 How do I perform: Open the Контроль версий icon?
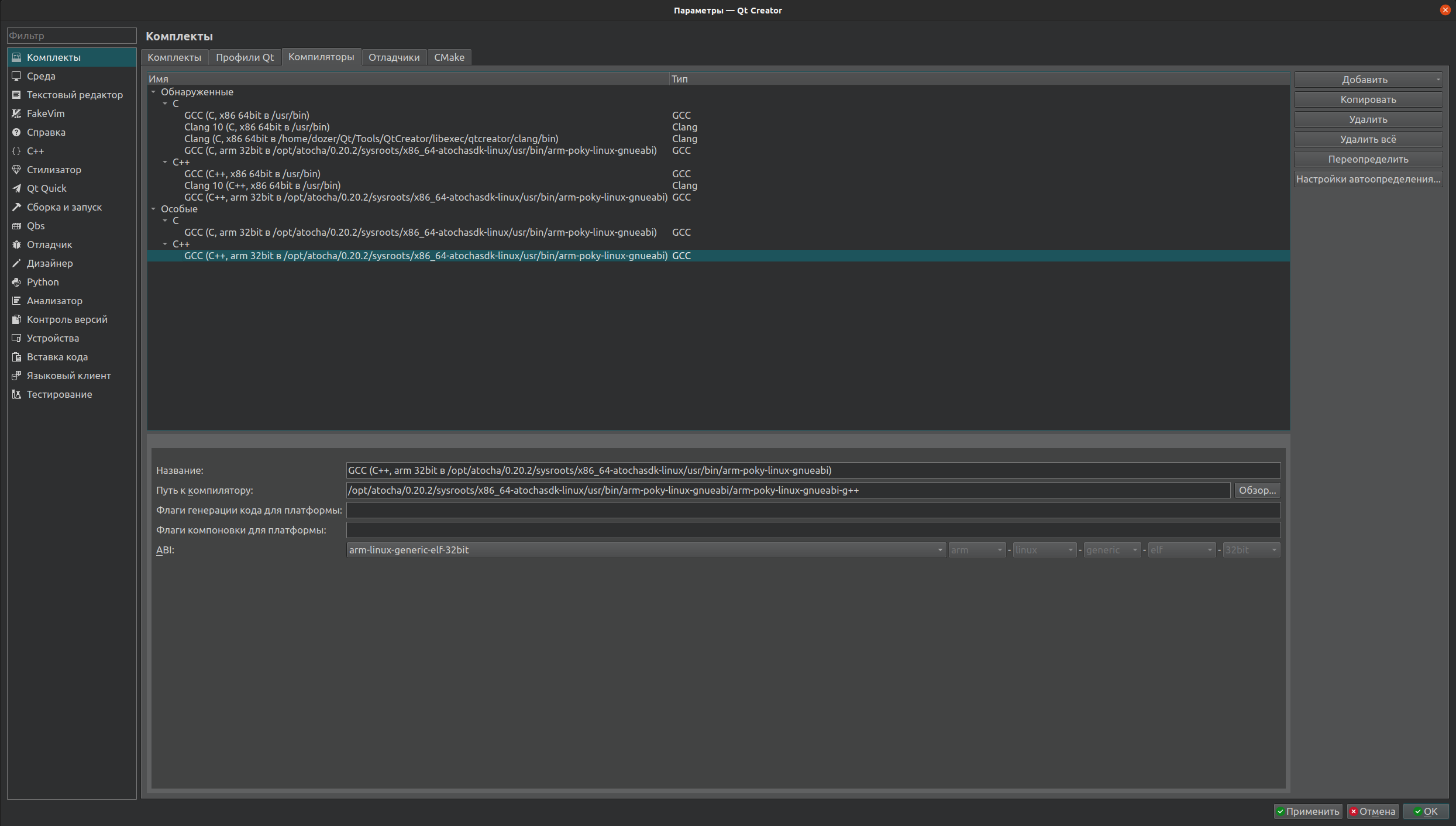(x=16, y=319)
